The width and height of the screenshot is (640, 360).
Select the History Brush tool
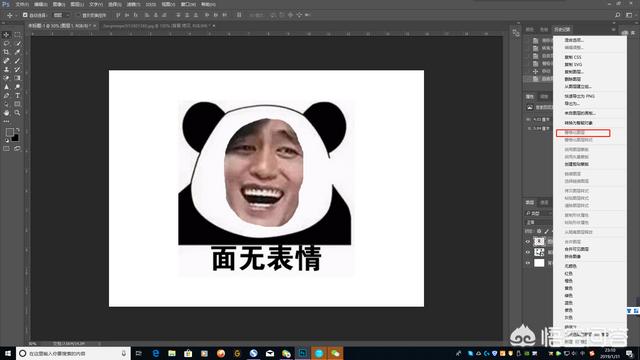(x=17, y=69)
